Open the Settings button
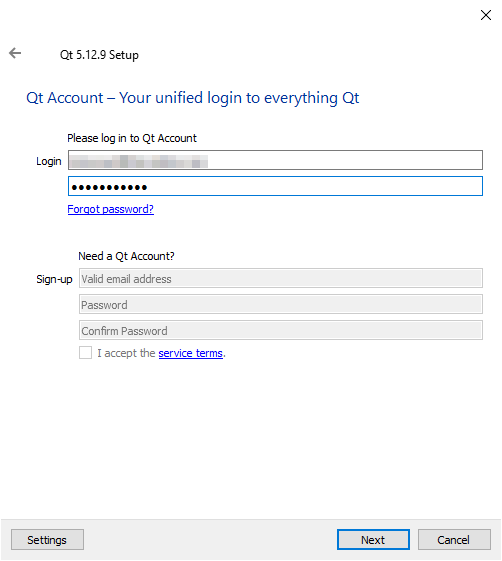This screenshot has height=561, width=502. [x=47, y=540]
